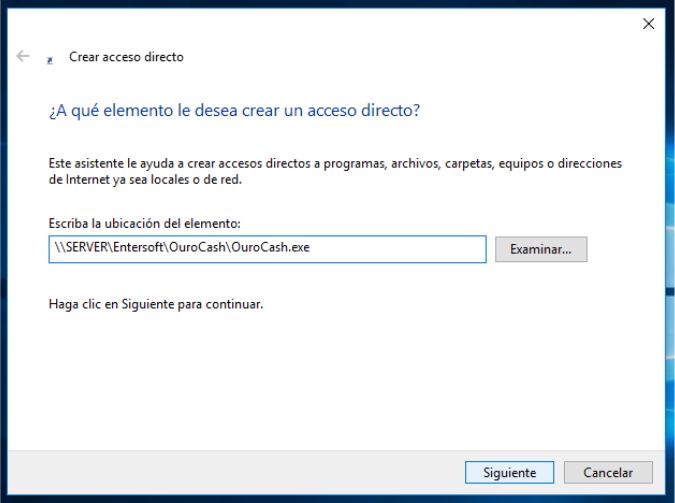The height and width of the screenshot is (503, 675).
Task: Click the desktop wallpaper strip beside the dialog
Action: tap(670, 258)
